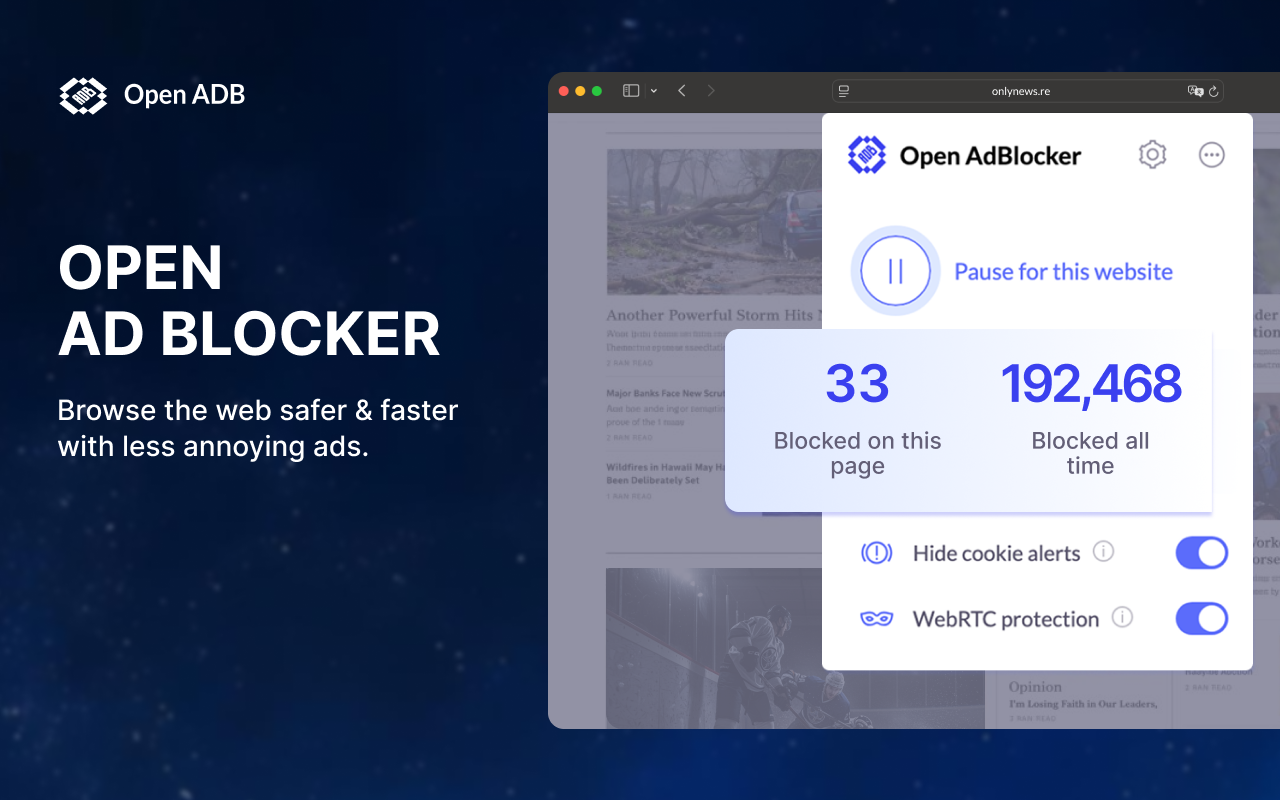Click the info icon next to WebRTC protection
The width and height of the screenshot is (1280, 800).
1124,619
